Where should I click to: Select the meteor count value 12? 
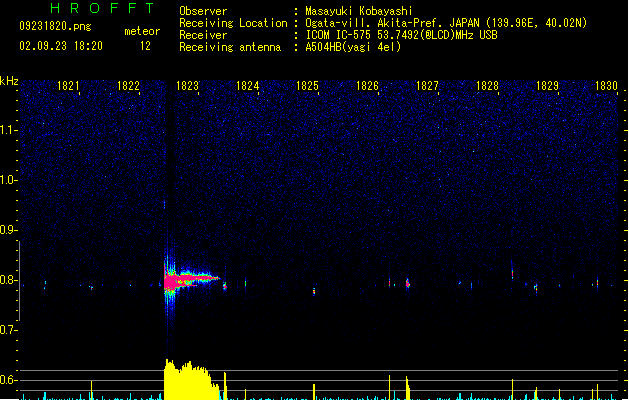pos(145,46)
